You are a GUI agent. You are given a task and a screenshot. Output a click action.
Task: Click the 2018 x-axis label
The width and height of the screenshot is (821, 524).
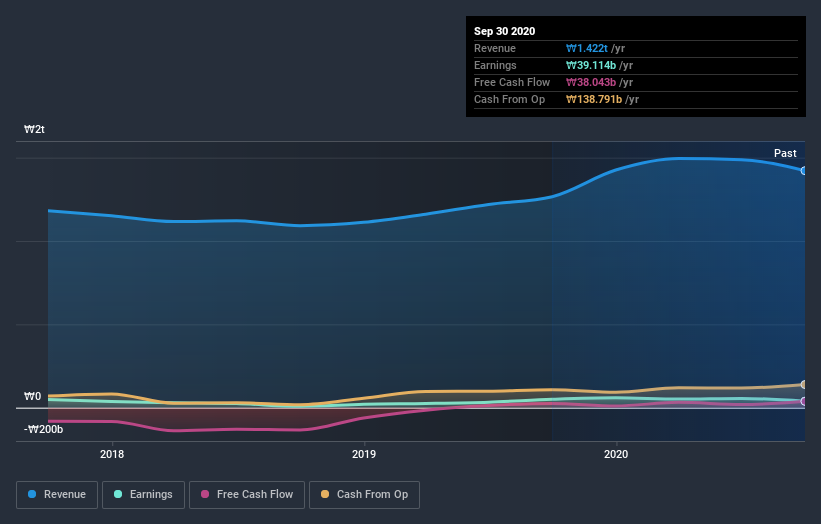point(112,454)
